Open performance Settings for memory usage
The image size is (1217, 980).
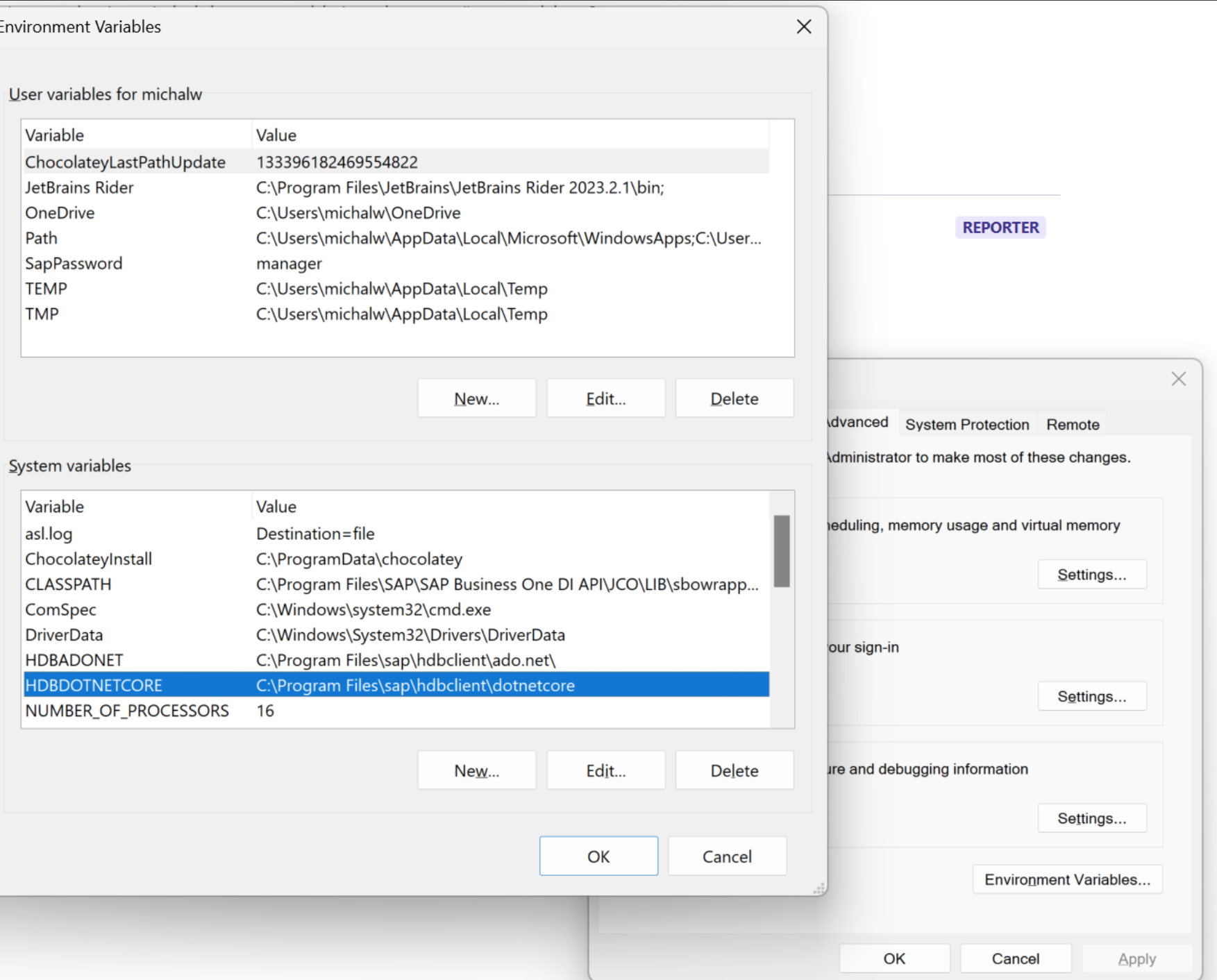tap(1091, 574)
